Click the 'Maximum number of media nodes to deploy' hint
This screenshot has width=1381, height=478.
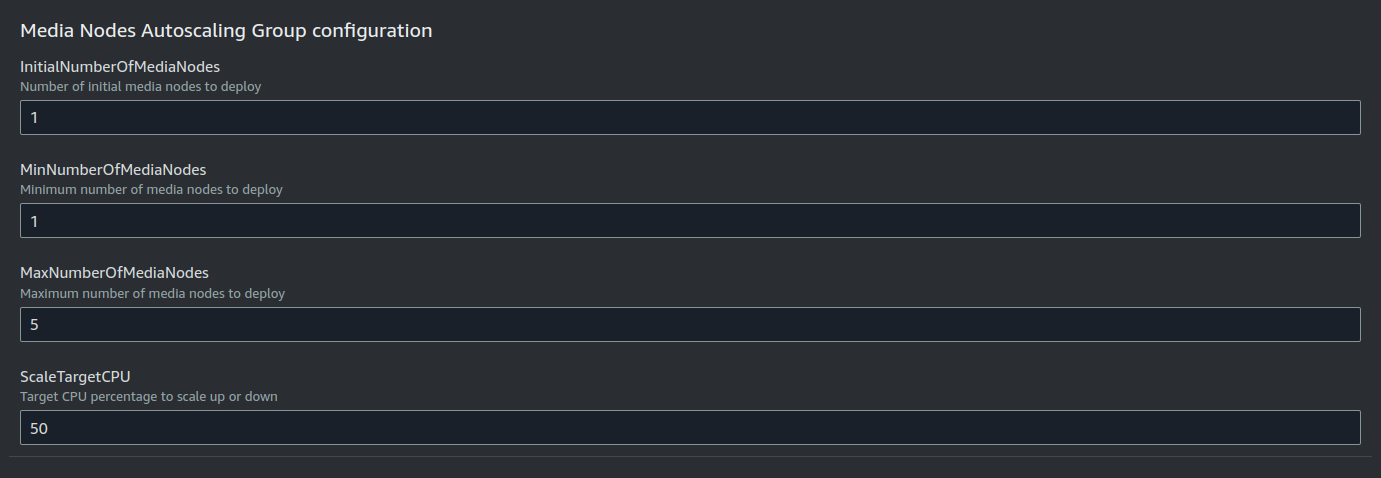click(x=152, y=294)
